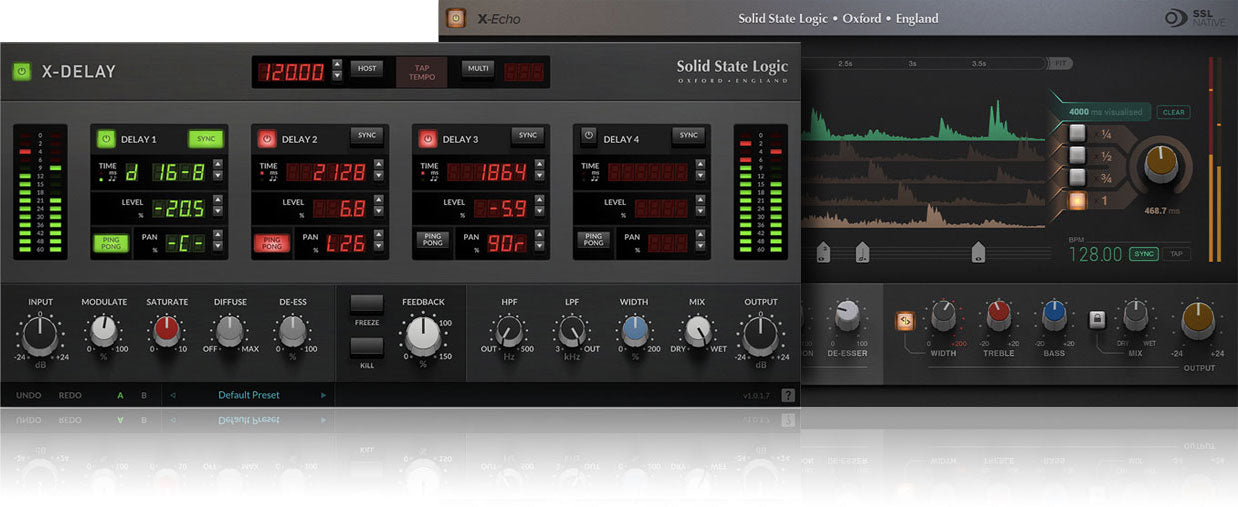Click the X-Delay DE-ESS knob
The width and height of the screenshot is (1238, 507).
(292, 331)
